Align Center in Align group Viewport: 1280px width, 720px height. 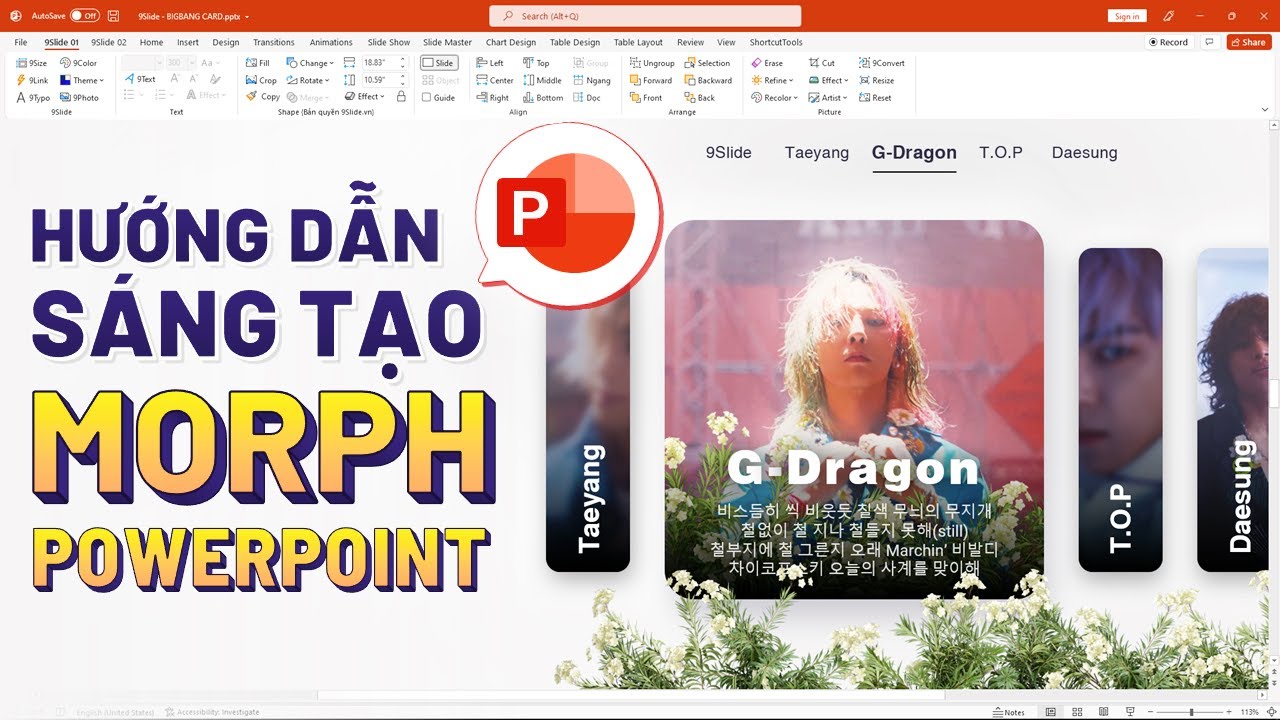point(495,80)
